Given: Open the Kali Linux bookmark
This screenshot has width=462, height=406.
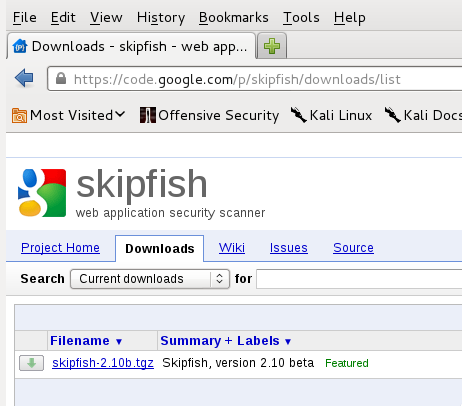Looking at the screenshot, I should 331,115.
